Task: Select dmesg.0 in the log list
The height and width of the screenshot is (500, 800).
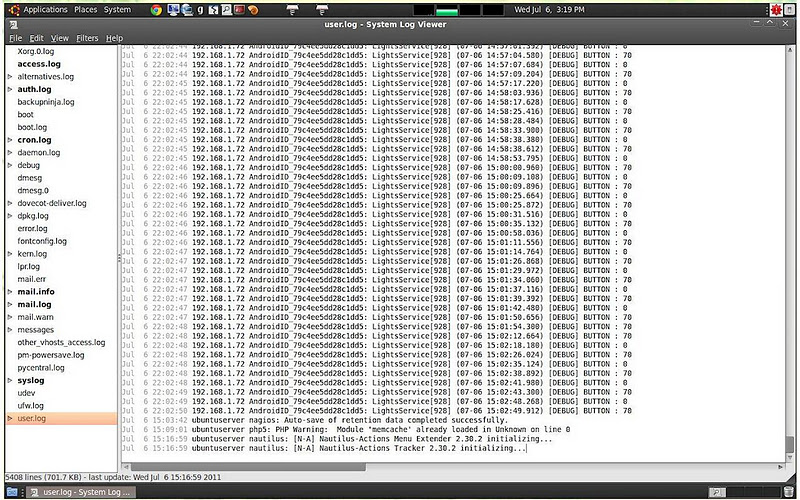Action: (33, 190)
